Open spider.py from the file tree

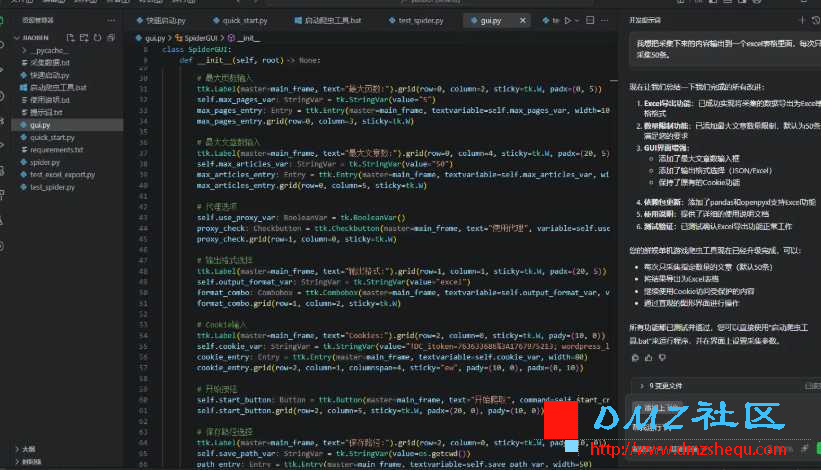[x=45, y=161]
